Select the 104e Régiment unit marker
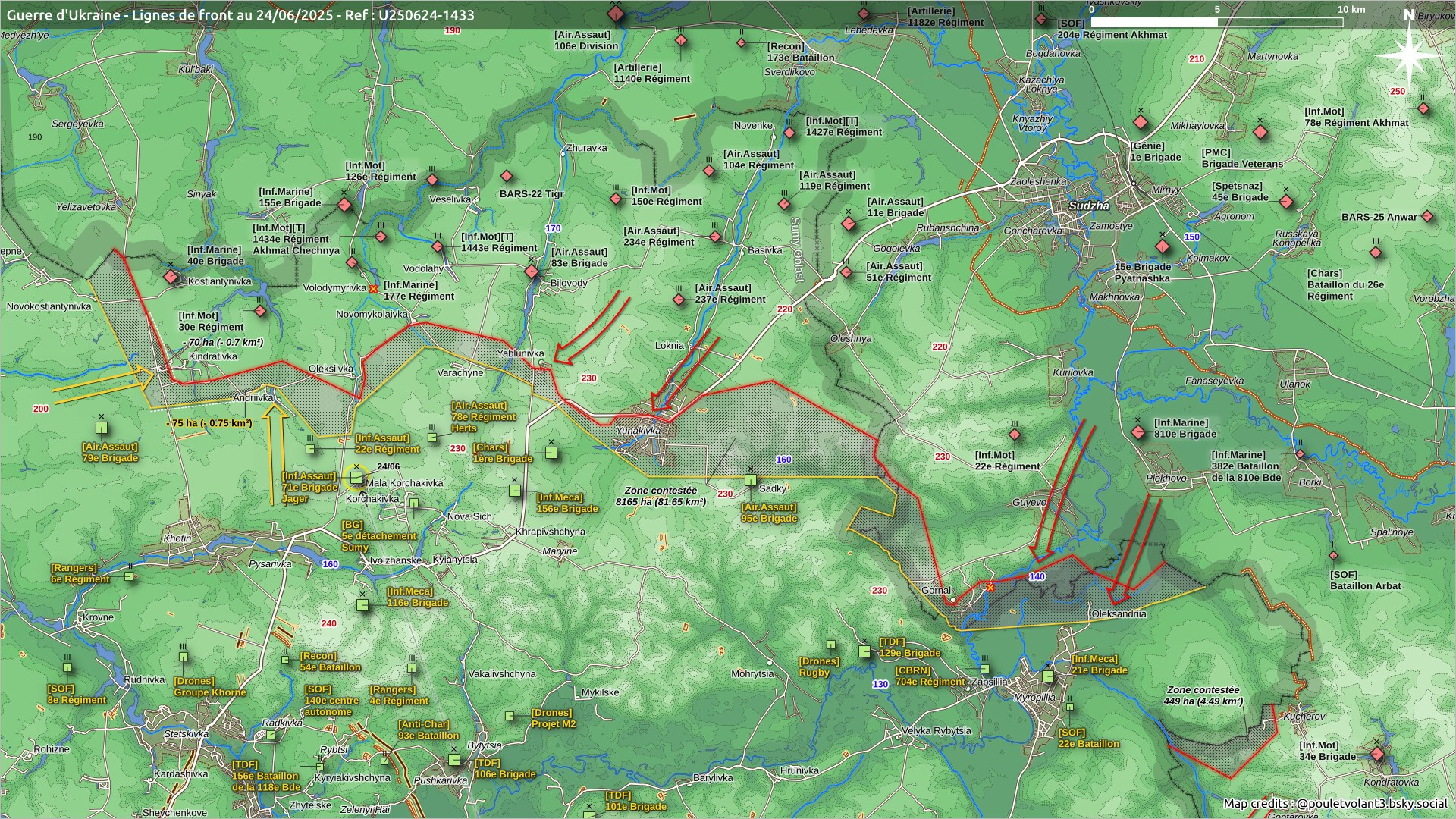This screenshot has width=1456, height=819. 710,171
